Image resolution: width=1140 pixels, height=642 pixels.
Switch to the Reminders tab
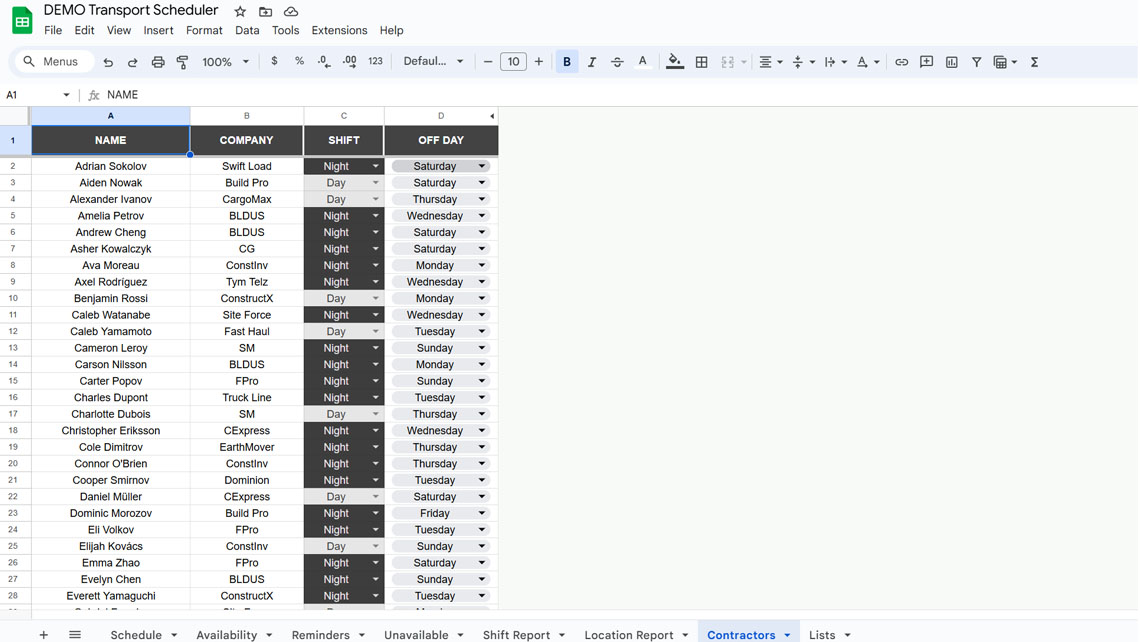(x=321, y=635)
